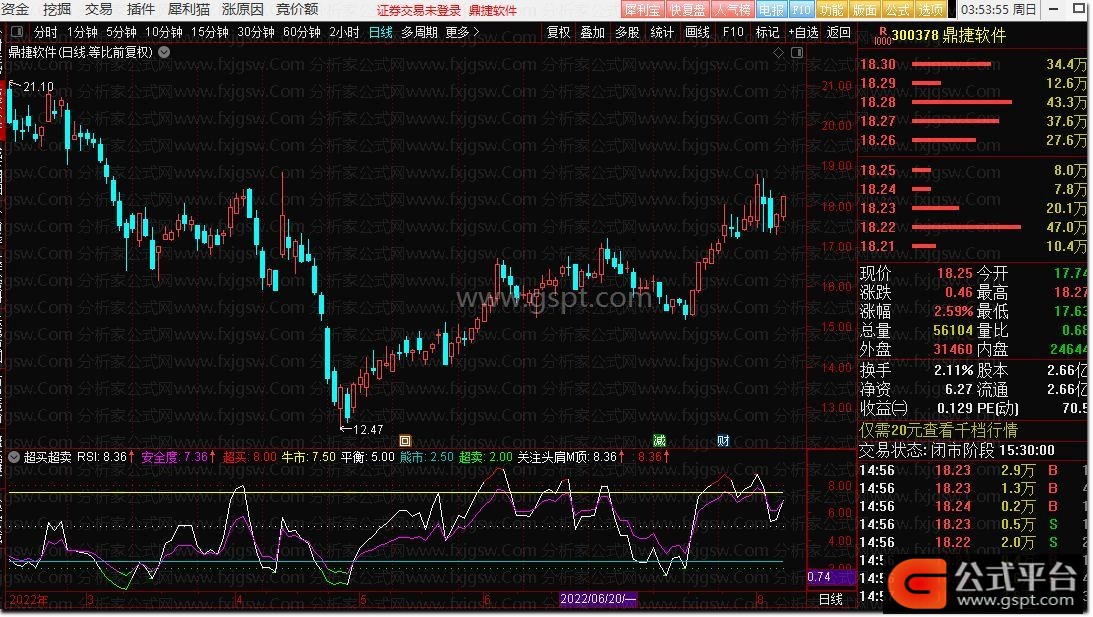The image size is (1093, 617).
Task: Click the R margin-trading badge beside 300378
Action: click(882, 36)
